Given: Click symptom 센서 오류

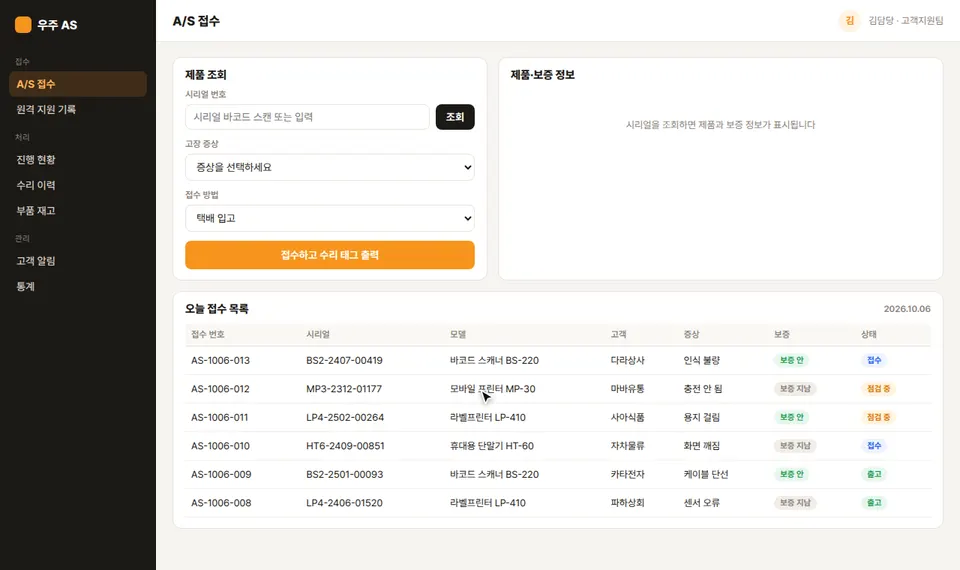Looking at the screenshot, I should point(702,503).
